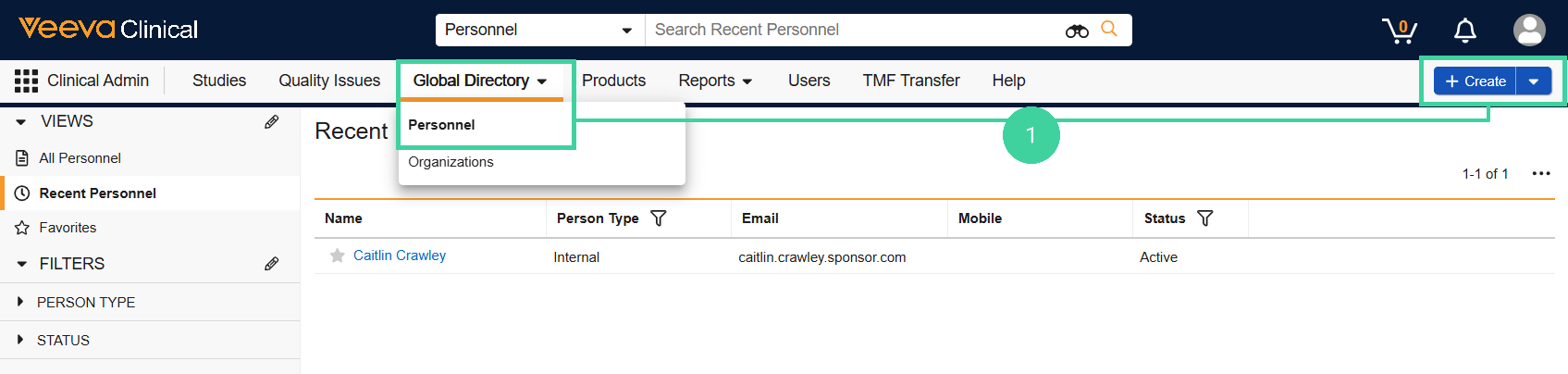Open Caitlin Crawley's record link
Image resolution: width=1568 pixels, height=374 pixels.
pos(400,256)
